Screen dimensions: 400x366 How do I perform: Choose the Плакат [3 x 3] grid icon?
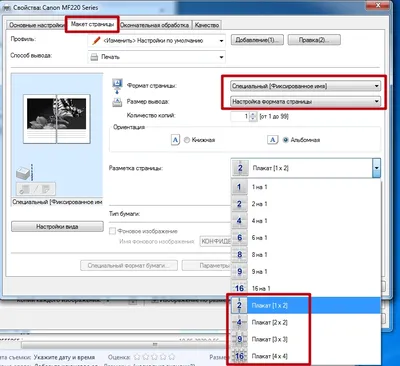pos(239,339)
